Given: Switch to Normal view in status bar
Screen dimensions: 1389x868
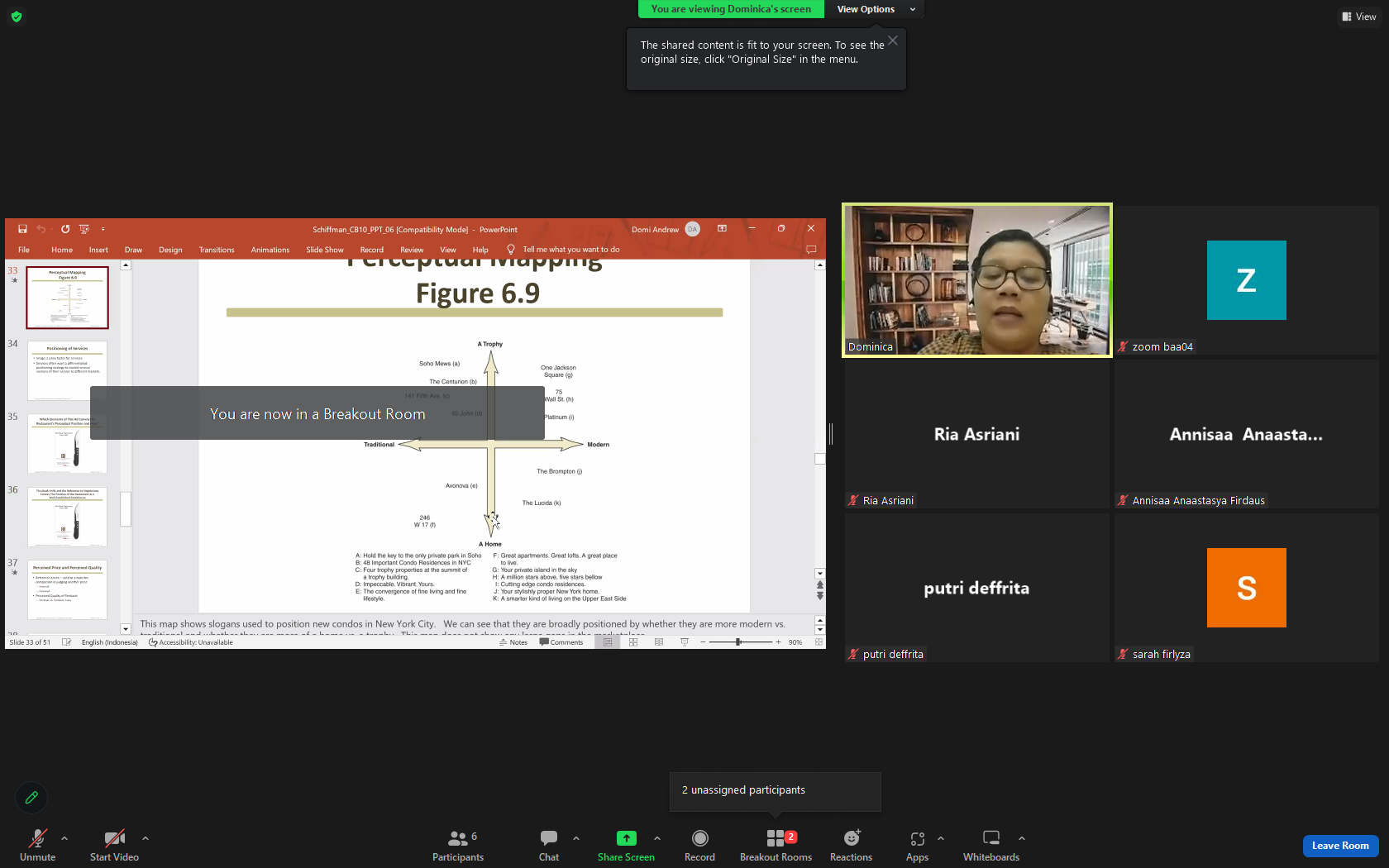Looking at the screenshot, I should pyautogui.click(x=608, y=642).
